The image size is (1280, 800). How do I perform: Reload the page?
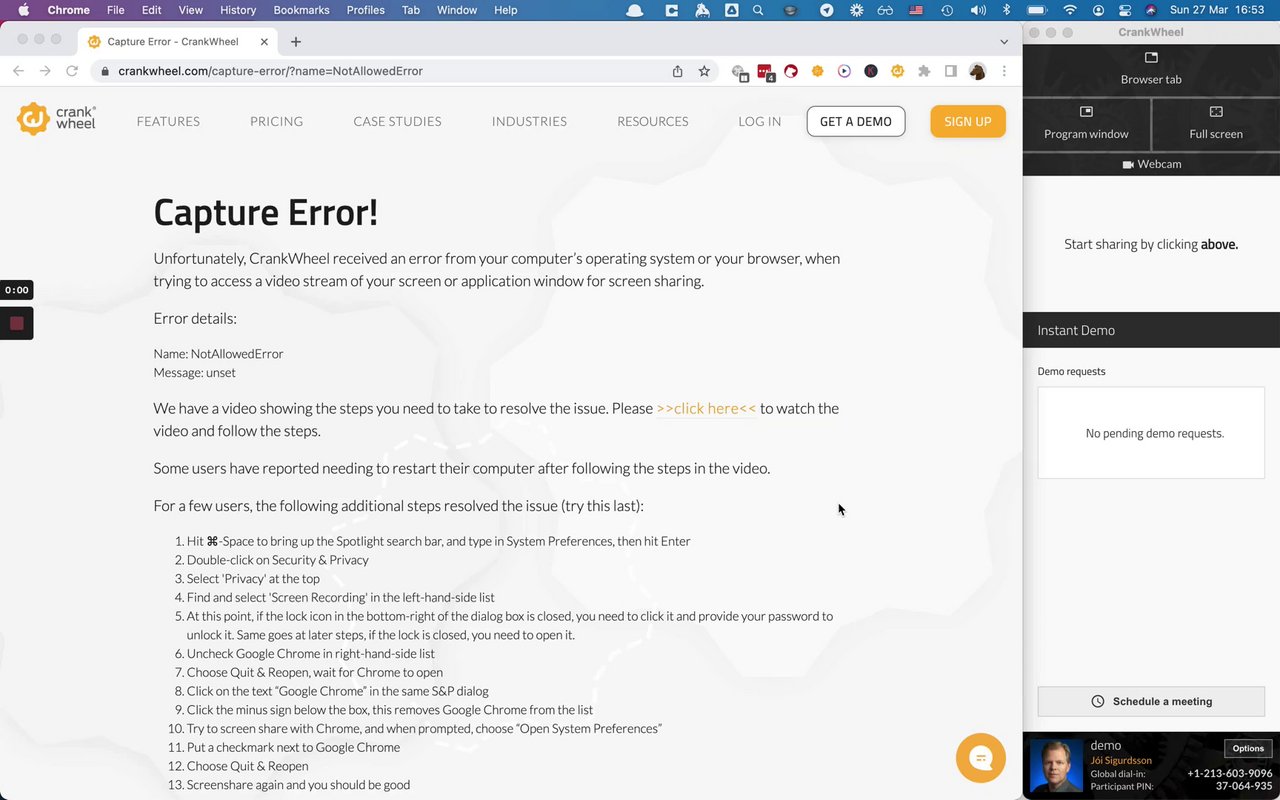[72, 71]
